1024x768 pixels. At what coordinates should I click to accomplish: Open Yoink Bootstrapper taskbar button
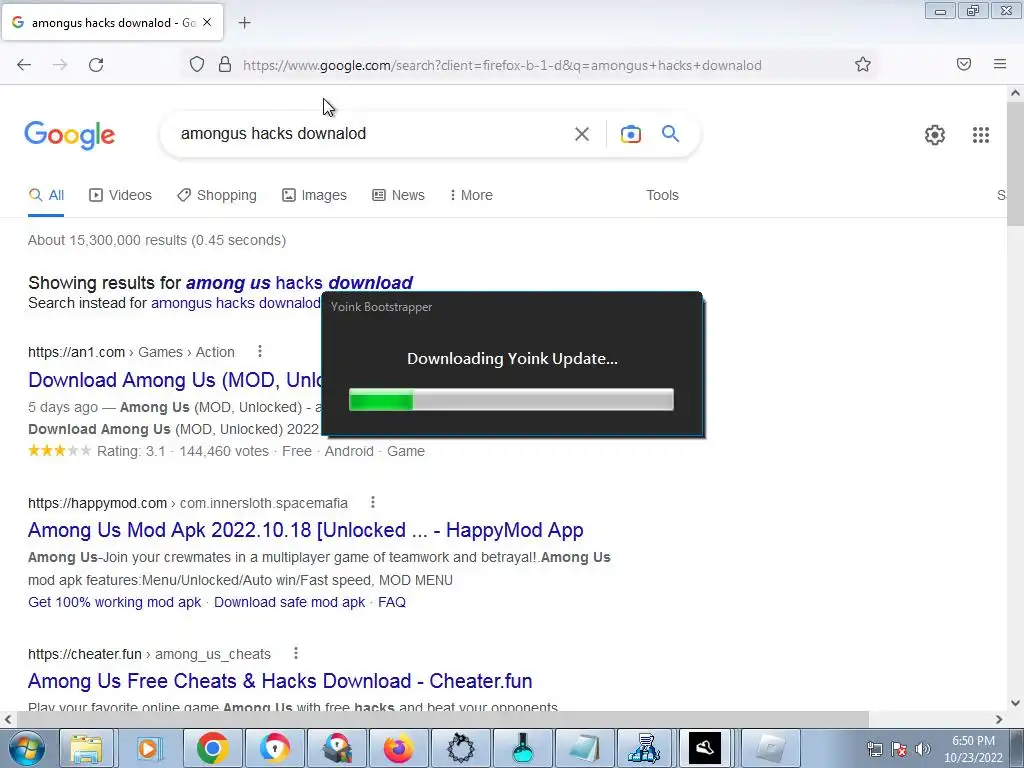click(705, 748)
